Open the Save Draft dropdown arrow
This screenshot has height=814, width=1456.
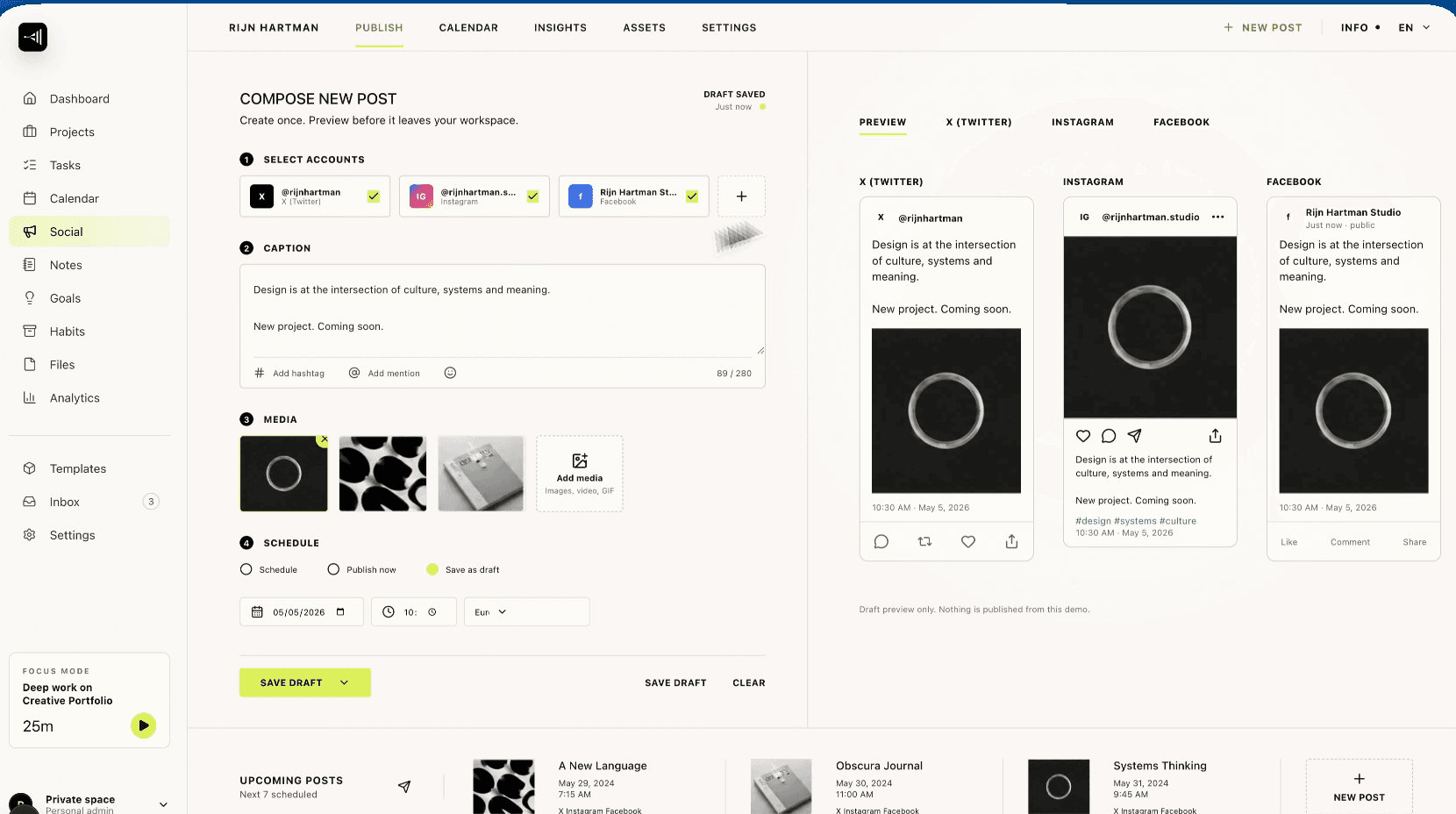tap(345, 683)
